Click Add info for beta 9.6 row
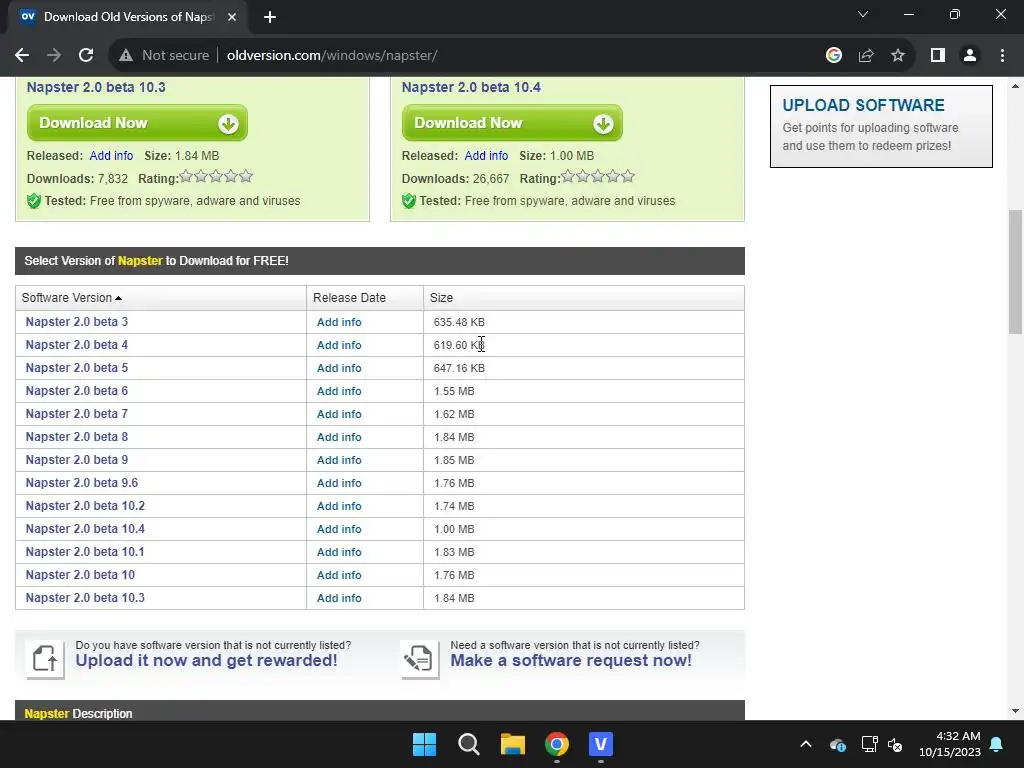This screenshot has height=768, width=1024. [x=339, y=483]
